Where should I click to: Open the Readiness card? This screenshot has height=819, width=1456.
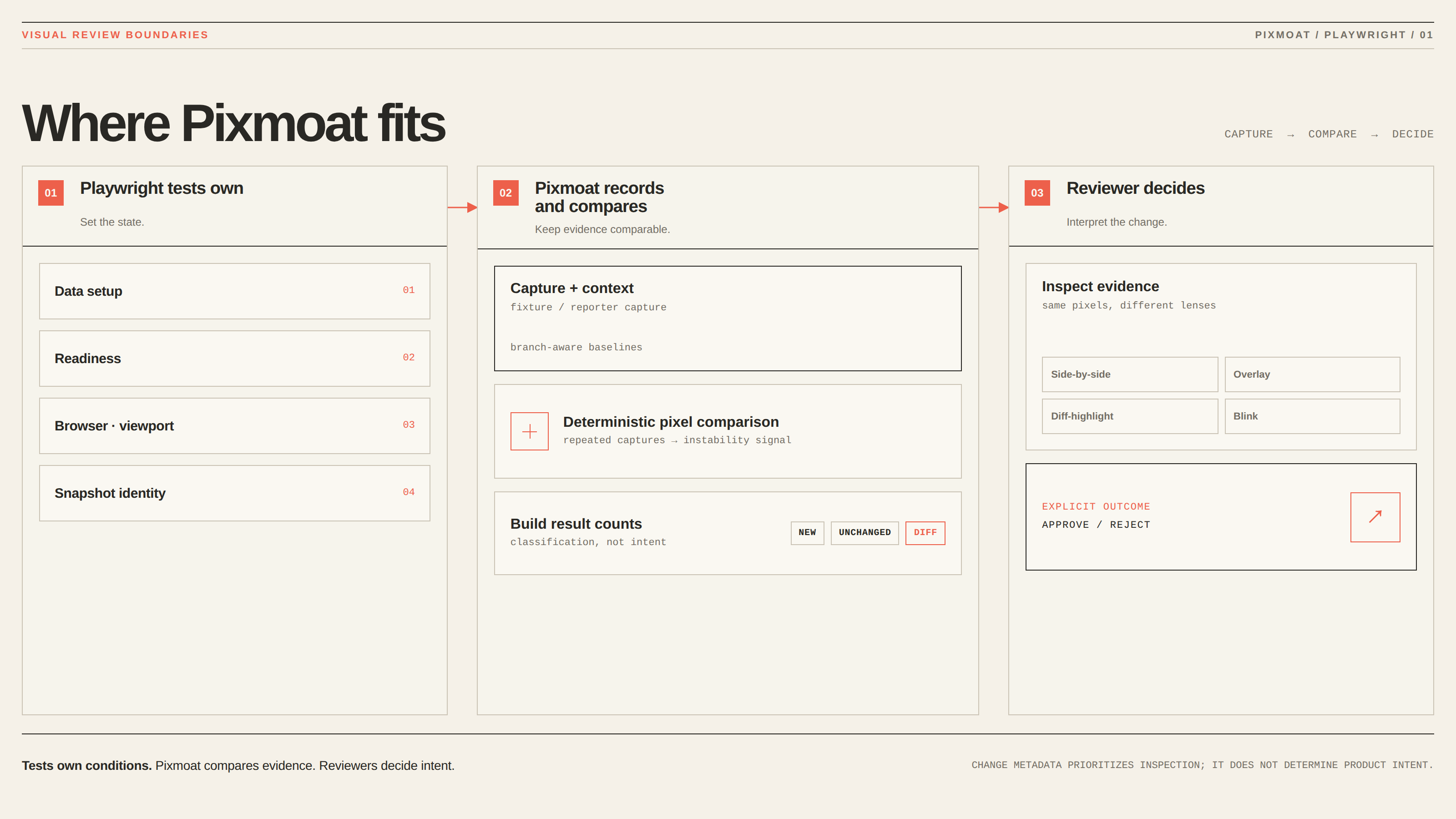[235, 359]
